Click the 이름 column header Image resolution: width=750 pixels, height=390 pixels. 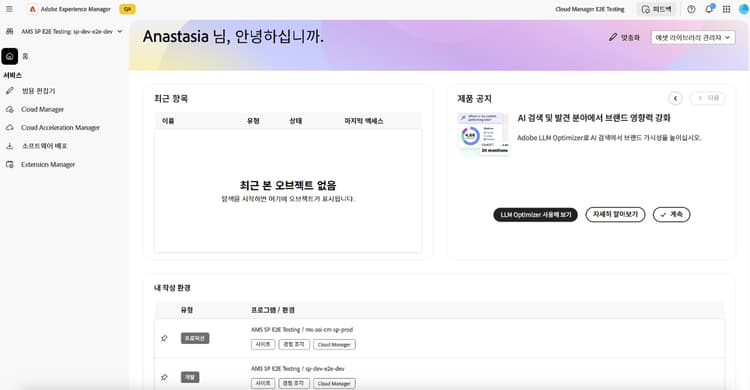(168, 121)
